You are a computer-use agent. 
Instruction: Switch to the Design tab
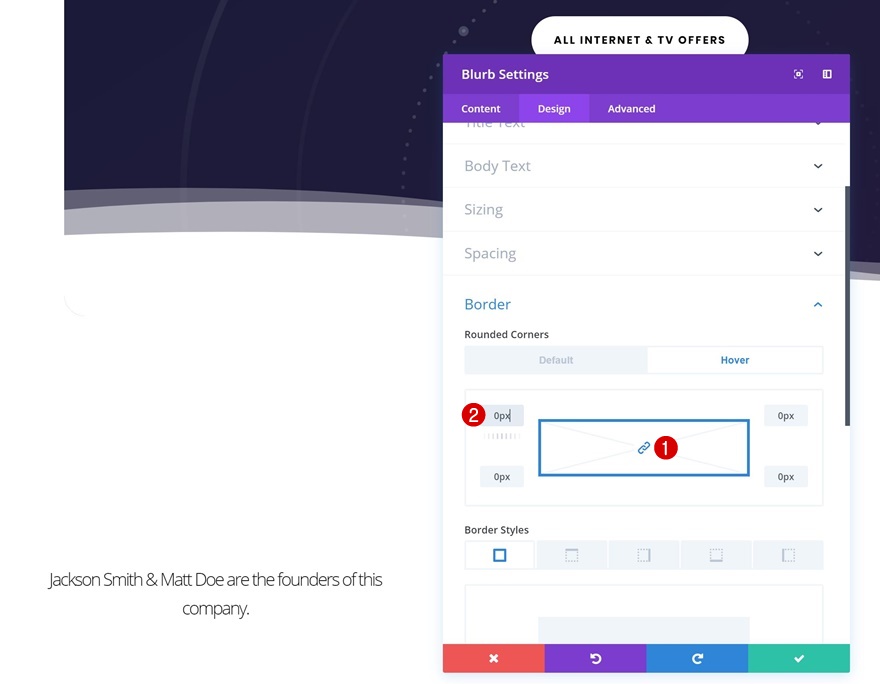[554, 108]
